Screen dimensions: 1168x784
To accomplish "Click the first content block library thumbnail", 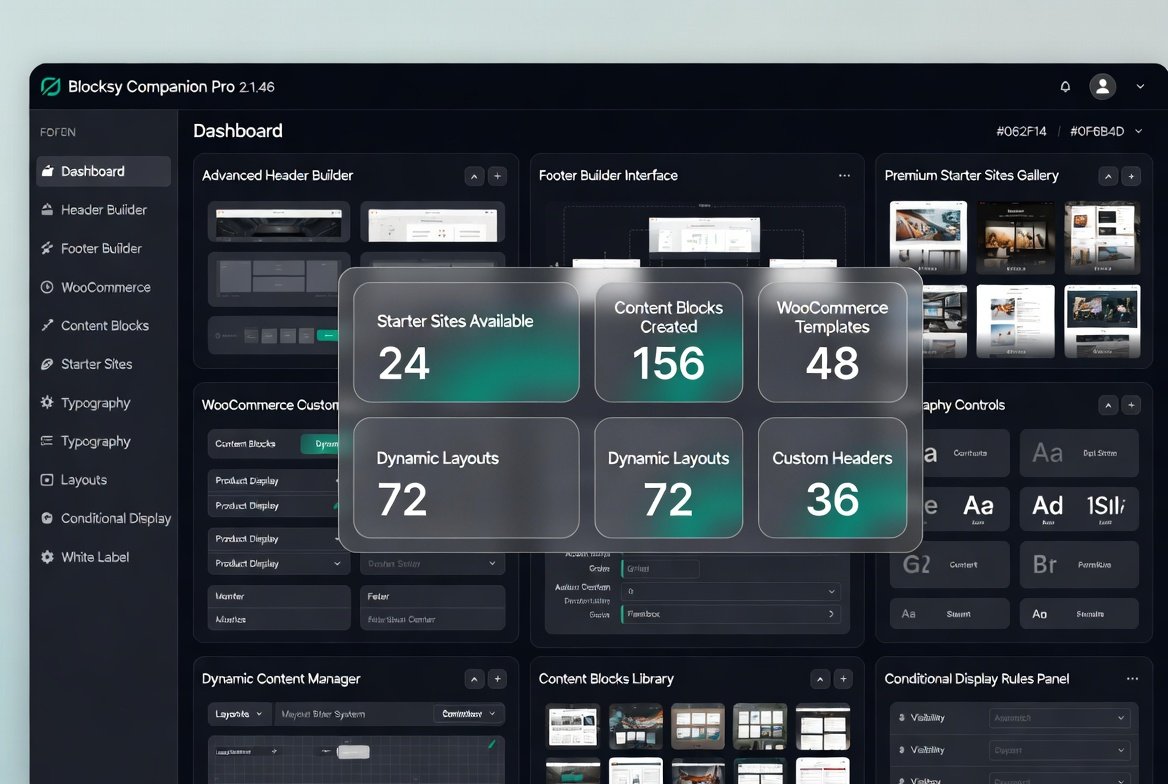I will 572,727.
